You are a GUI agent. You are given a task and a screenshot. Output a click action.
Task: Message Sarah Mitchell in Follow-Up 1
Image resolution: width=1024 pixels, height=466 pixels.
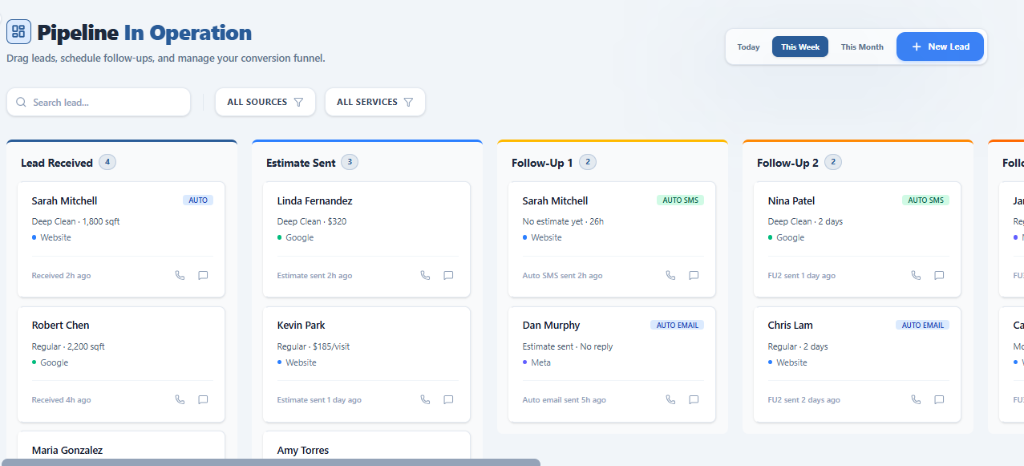tap(694, 275)
